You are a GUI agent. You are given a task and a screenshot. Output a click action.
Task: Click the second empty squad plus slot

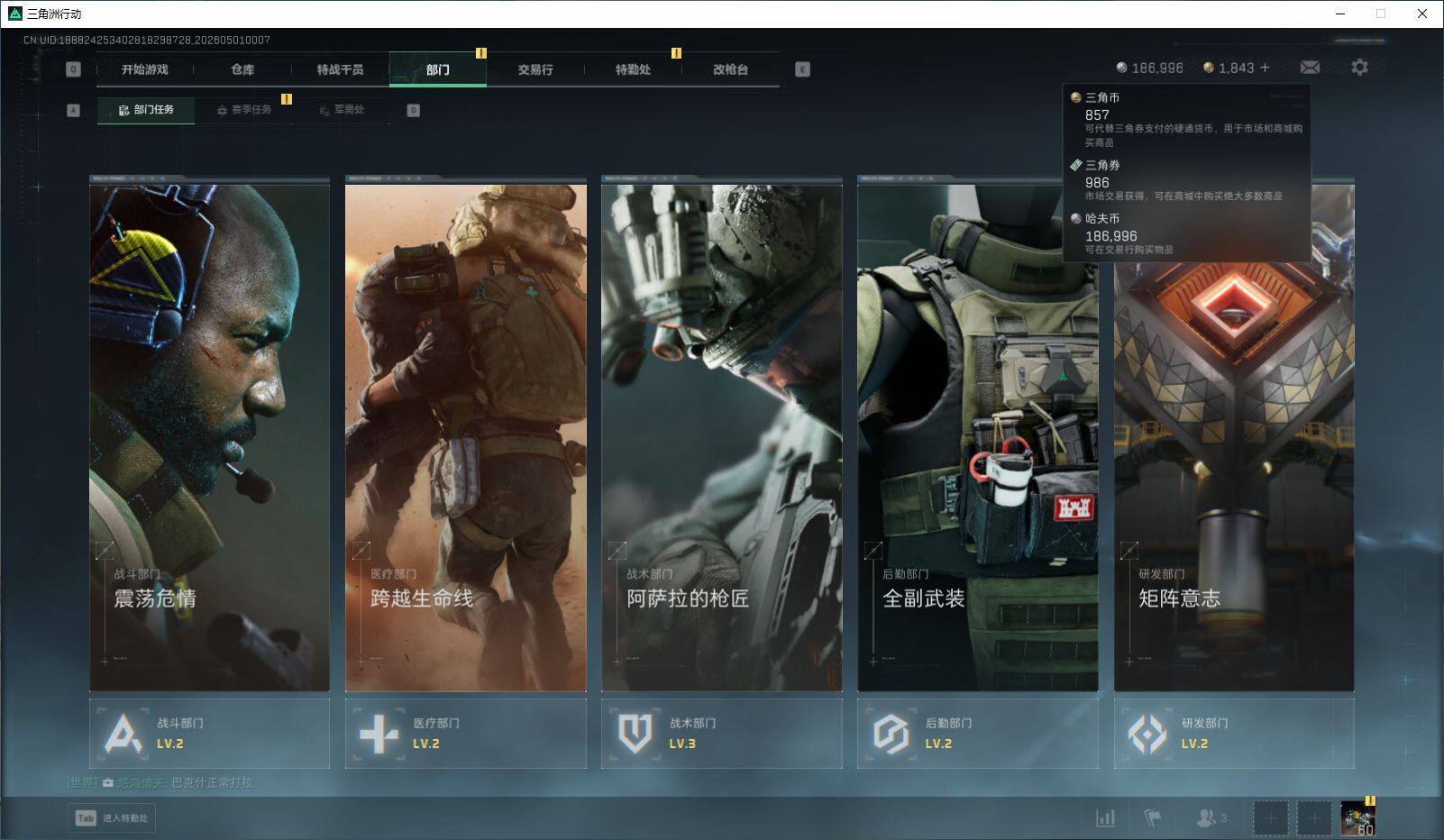click(1313, 818)
